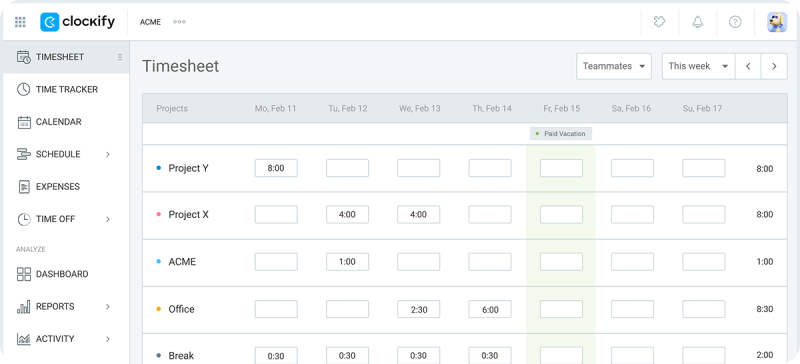800x364 pixels.
Task: Open the ACME workspace options ellipsis
Action: tap(179, 22)
